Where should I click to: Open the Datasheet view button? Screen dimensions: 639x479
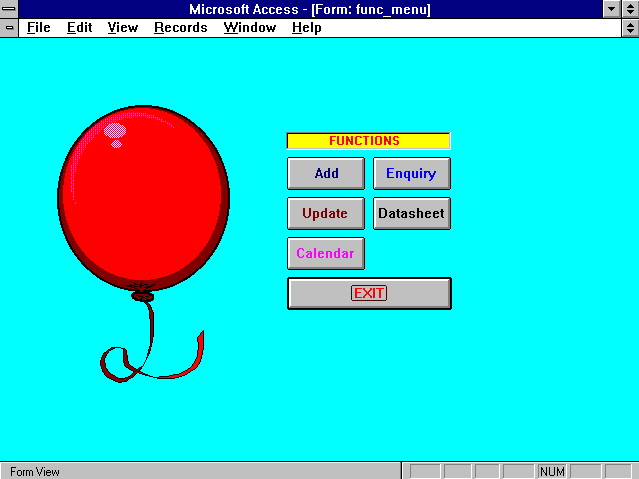pos(412,213)
